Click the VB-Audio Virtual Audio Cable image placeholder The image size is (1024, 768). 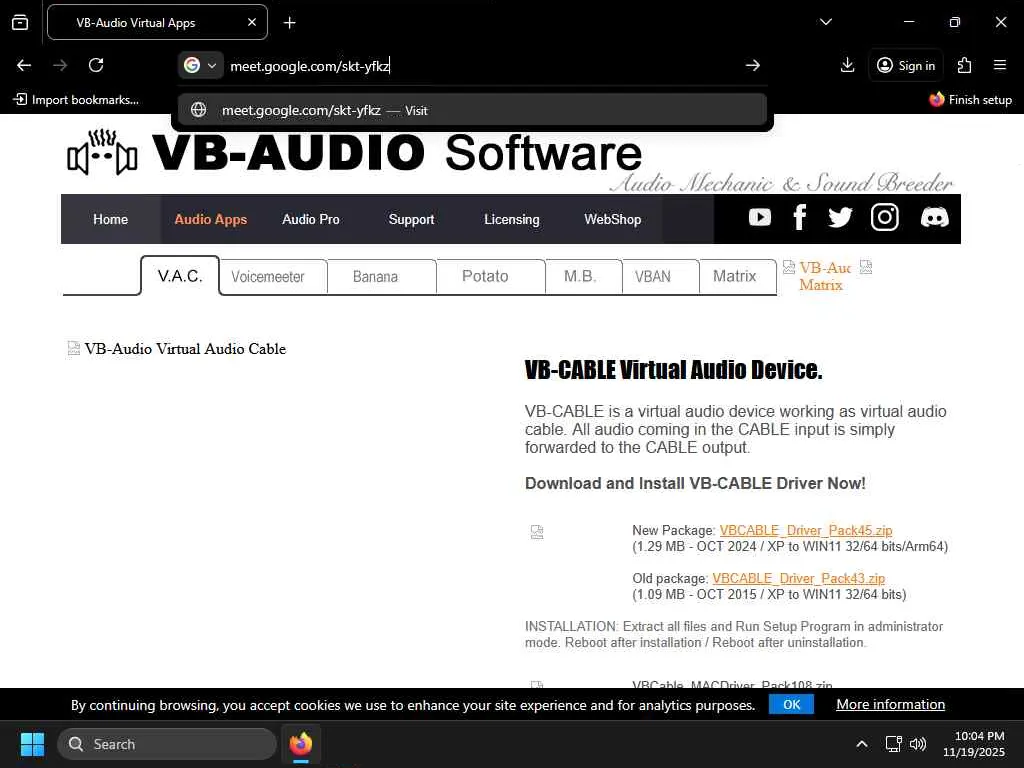coord(177,349)
